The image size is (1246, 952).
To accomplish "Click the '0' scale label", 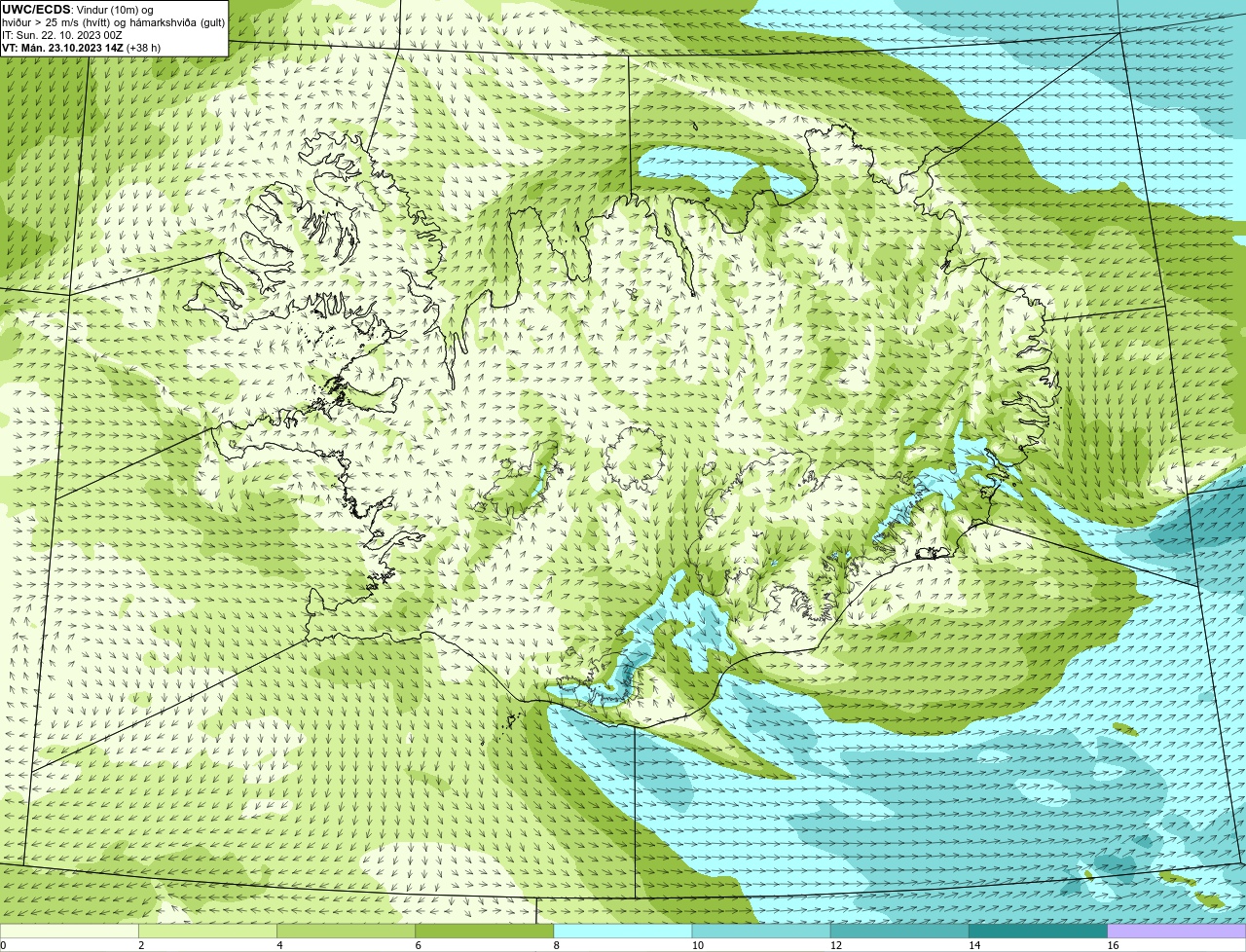I will click(x=4, y=945).
